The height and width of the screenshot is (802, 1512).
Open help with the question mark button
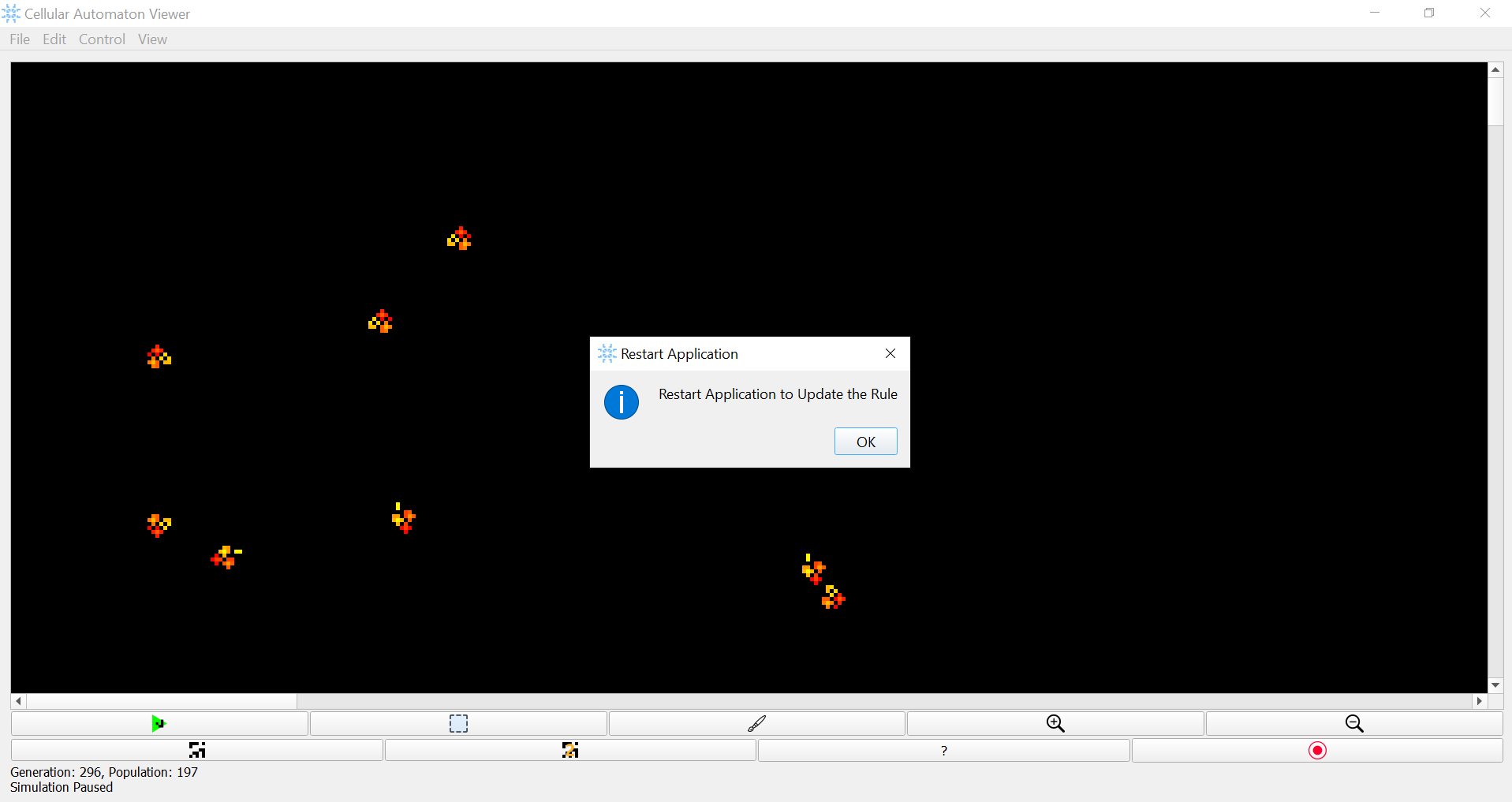[944, 750]
